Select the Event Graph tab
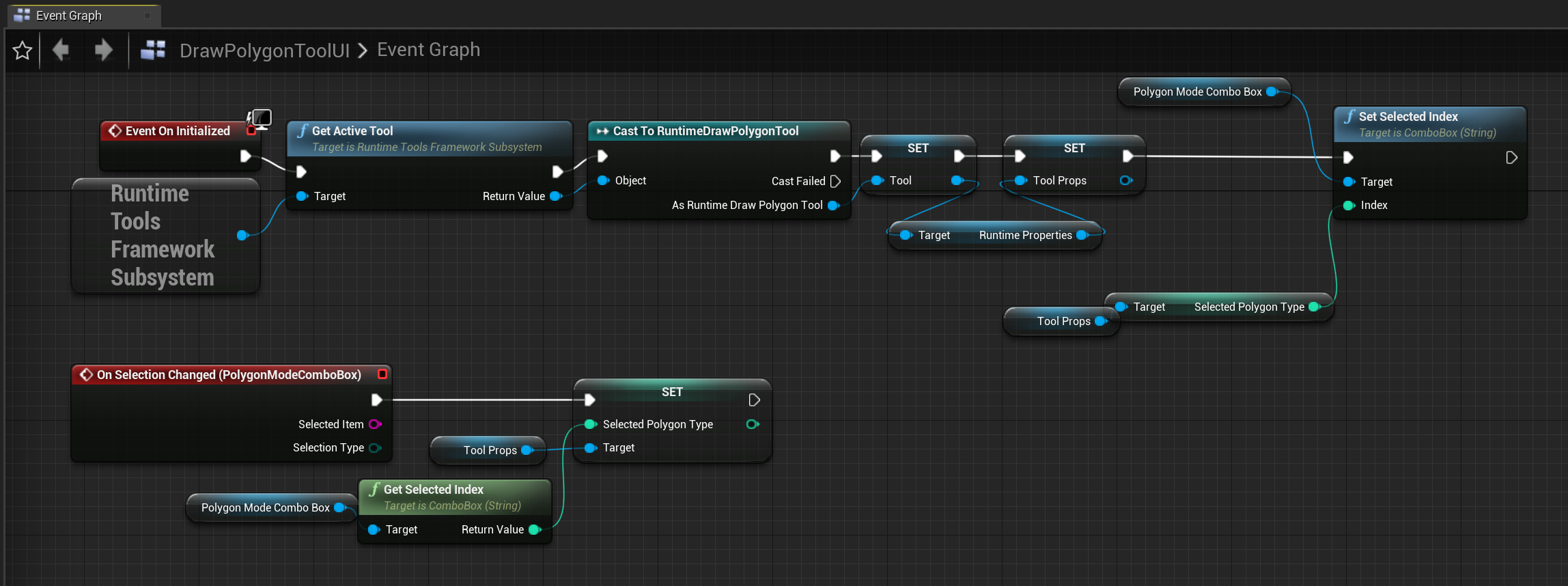The height and width of the screenshot is (586, 1568). coord(68,15)
